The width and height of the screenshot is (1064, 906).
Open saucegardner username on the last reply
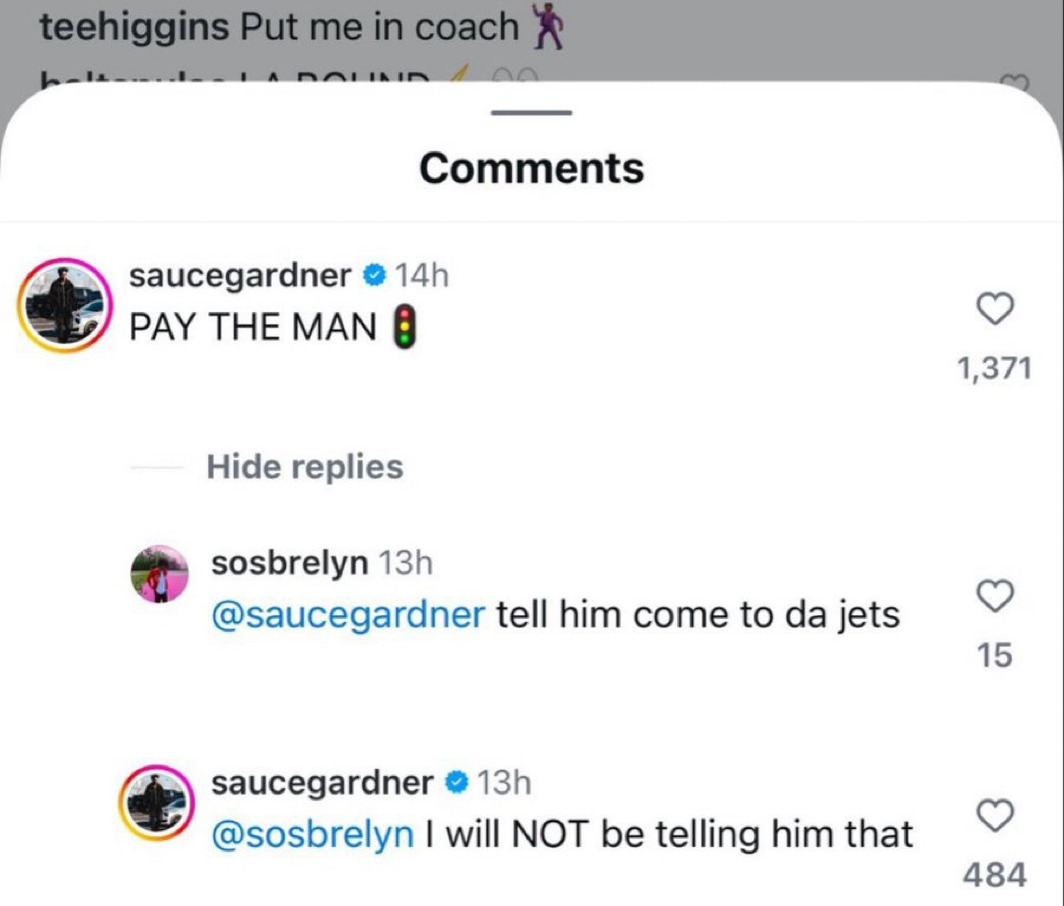(x=322, y=782)
